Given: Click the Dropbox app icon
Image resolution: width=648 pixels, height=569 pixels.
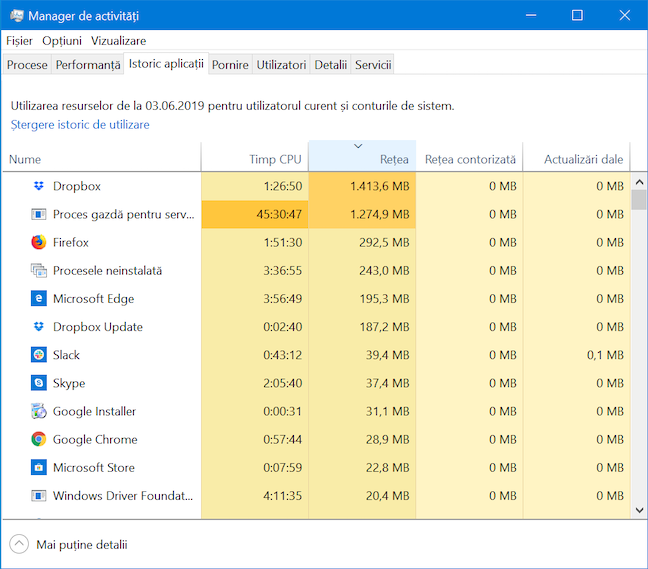Looking at the screenshot, I should 38,186.
